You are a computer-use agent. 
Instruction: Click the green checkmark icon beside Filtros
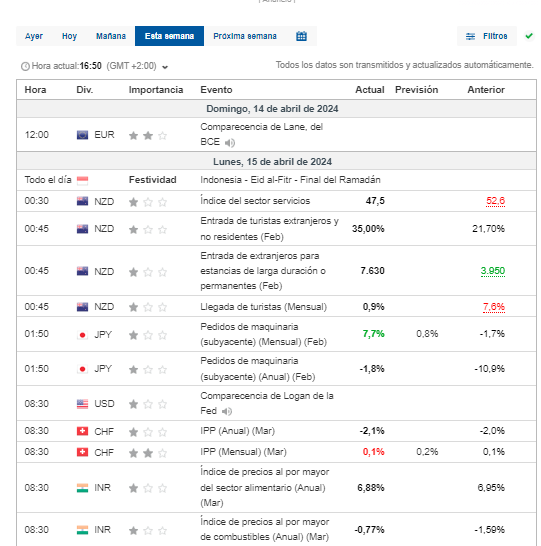pos(529,36)
